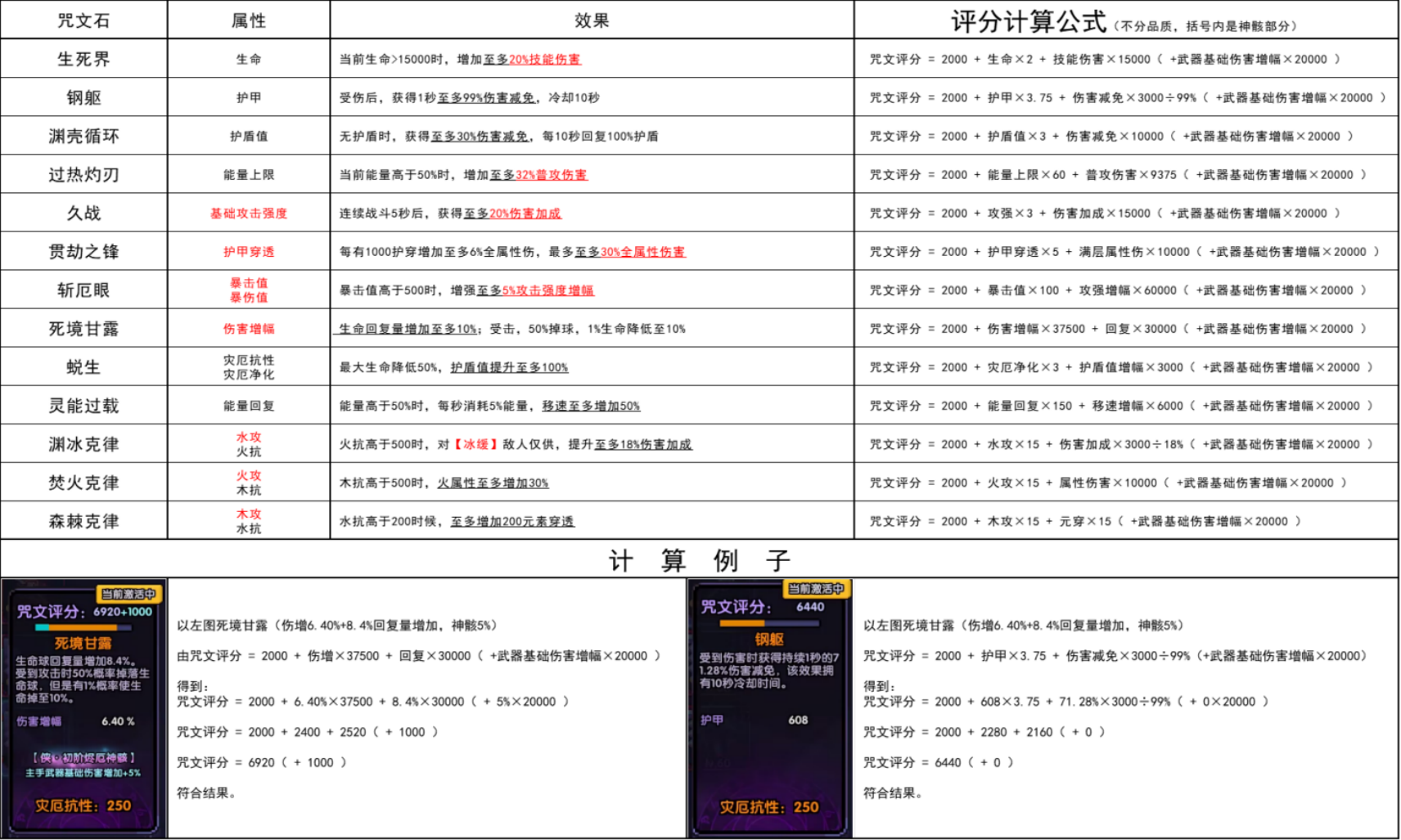
Task: Open the 钢躯 rune card image
Action: (x=770, y=707)
